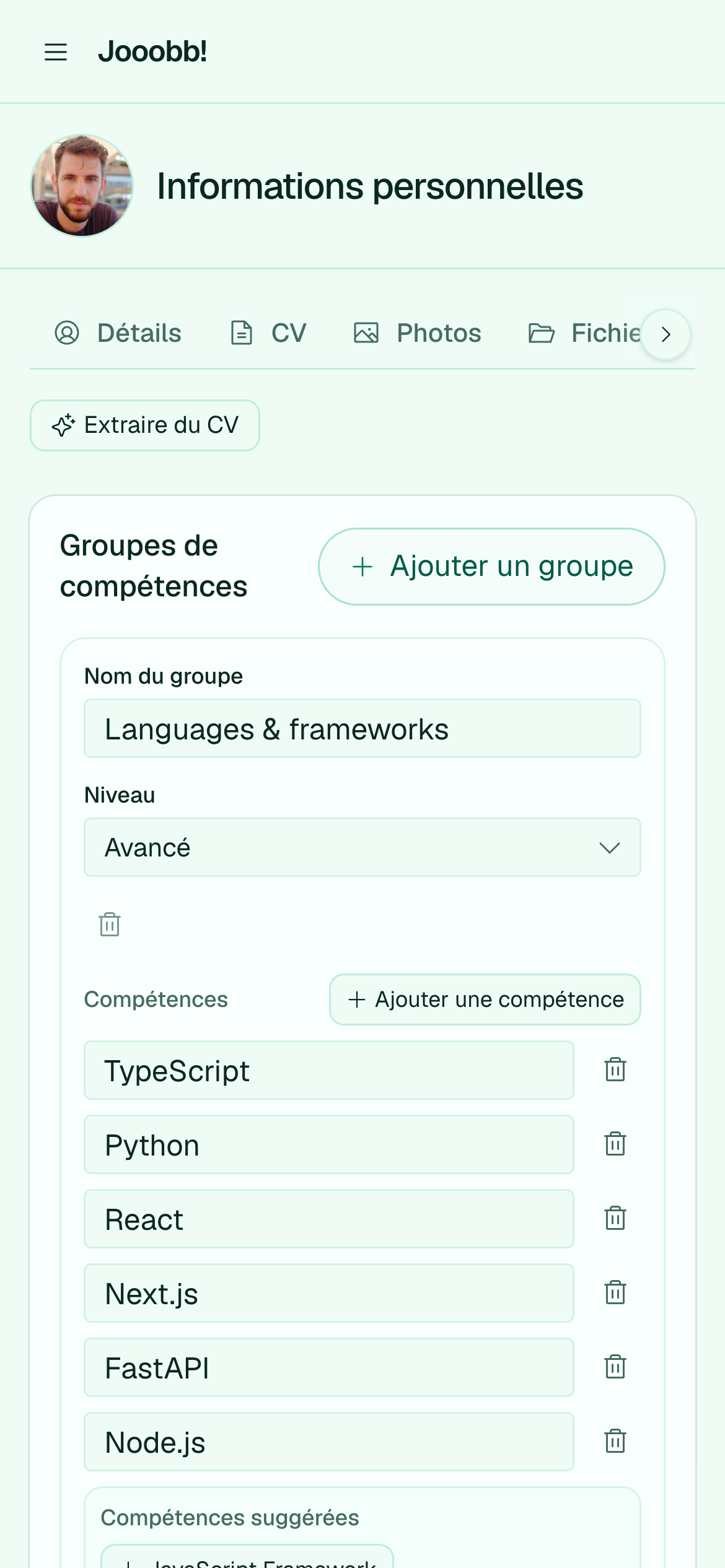Click the Extraire du CV button
The width and height of the screenshot is (725, 1568).
[145, 425]
